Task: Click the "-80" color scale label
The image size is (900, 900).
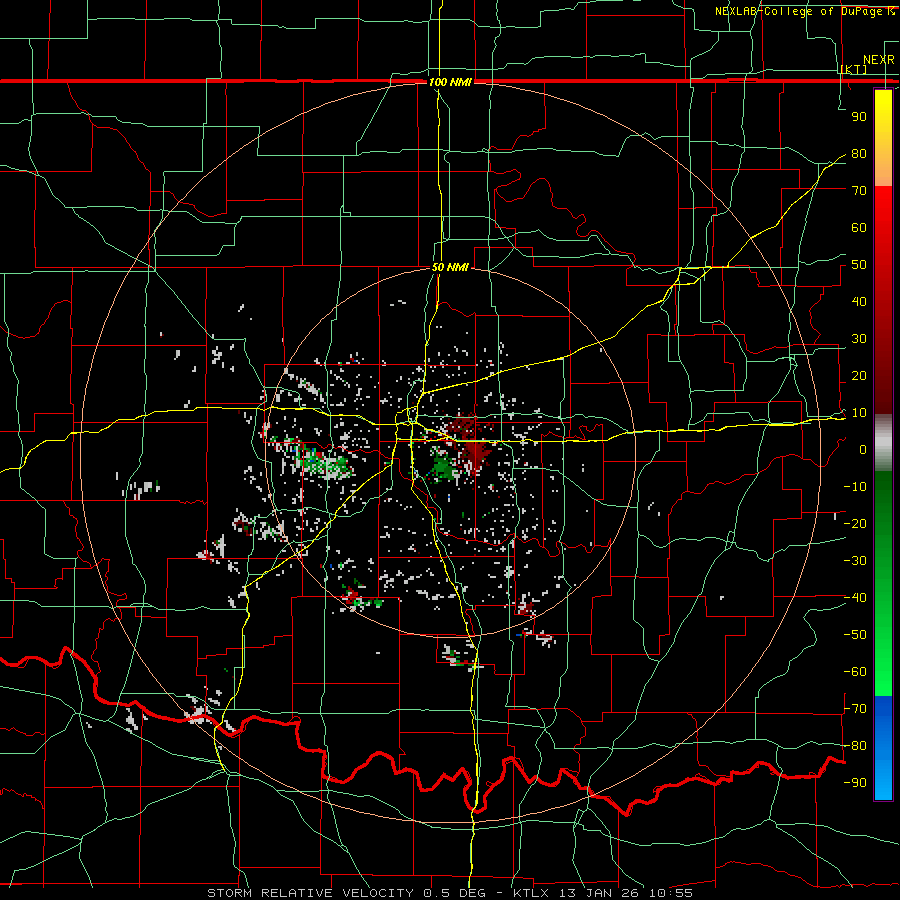Action: tap(855, 746)
